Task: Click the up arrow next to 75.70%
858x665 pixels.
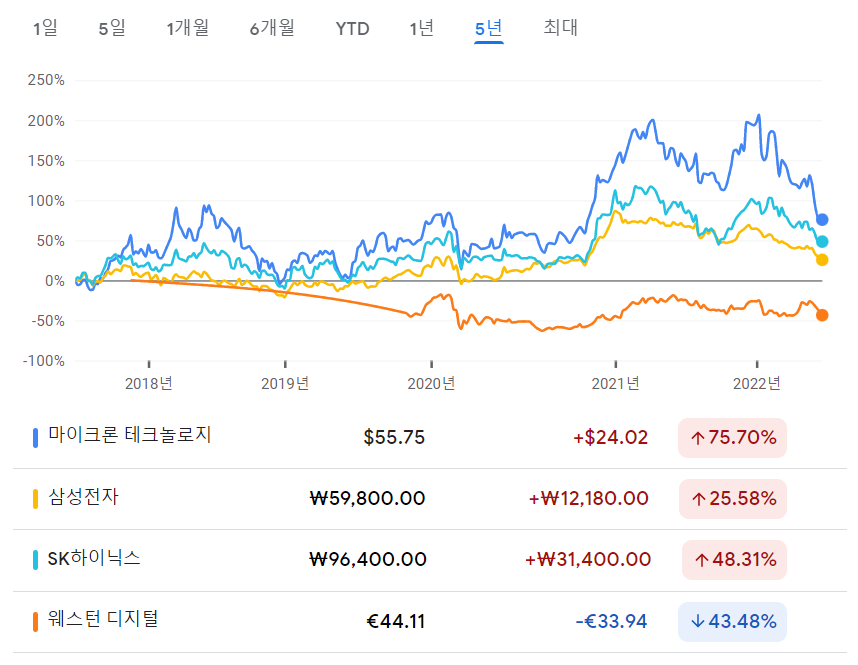Action: point(698,437)
